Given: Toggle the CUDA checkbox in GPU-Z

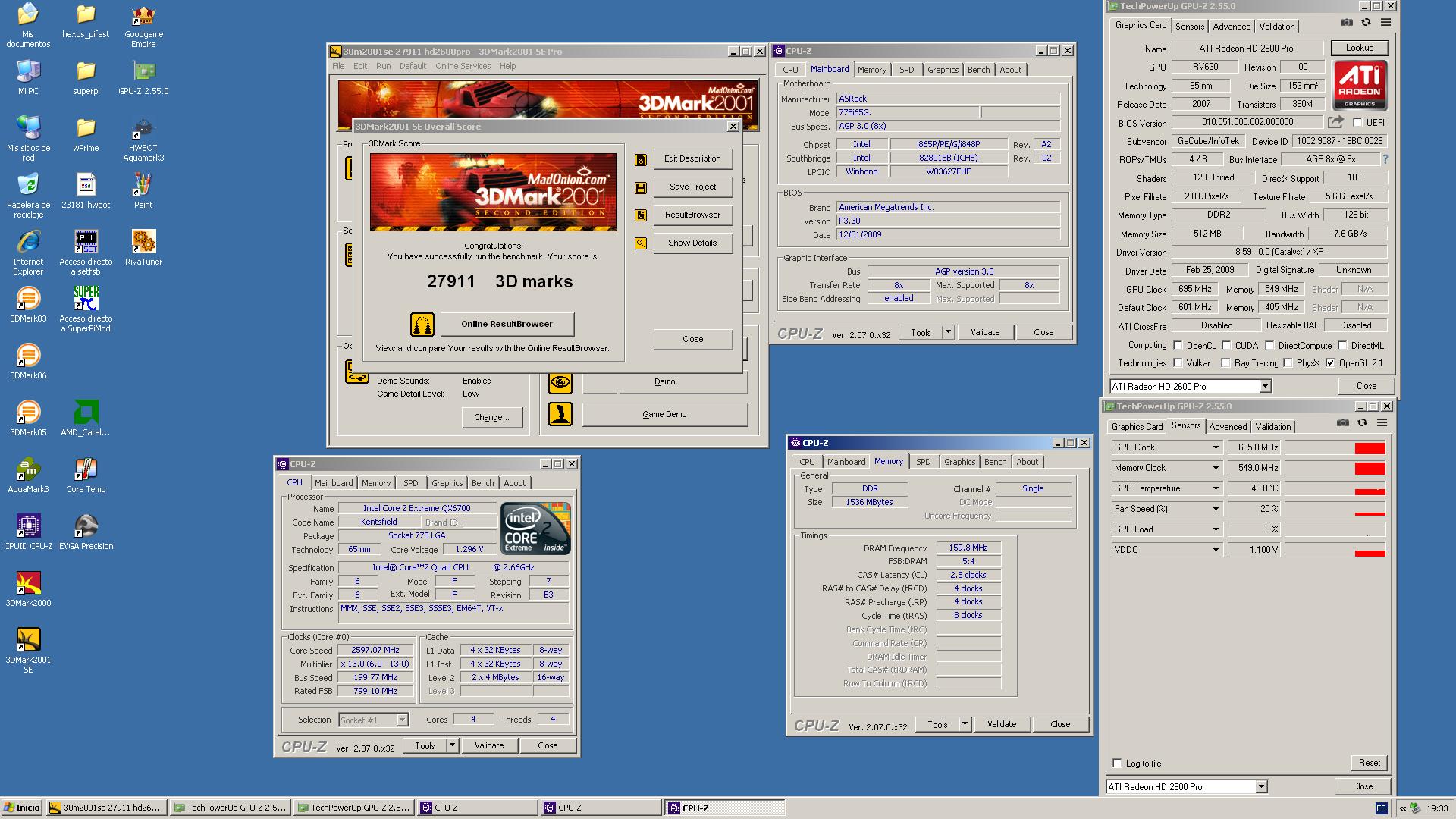Looking at the screenshot, I should (x=1226, y=345).
